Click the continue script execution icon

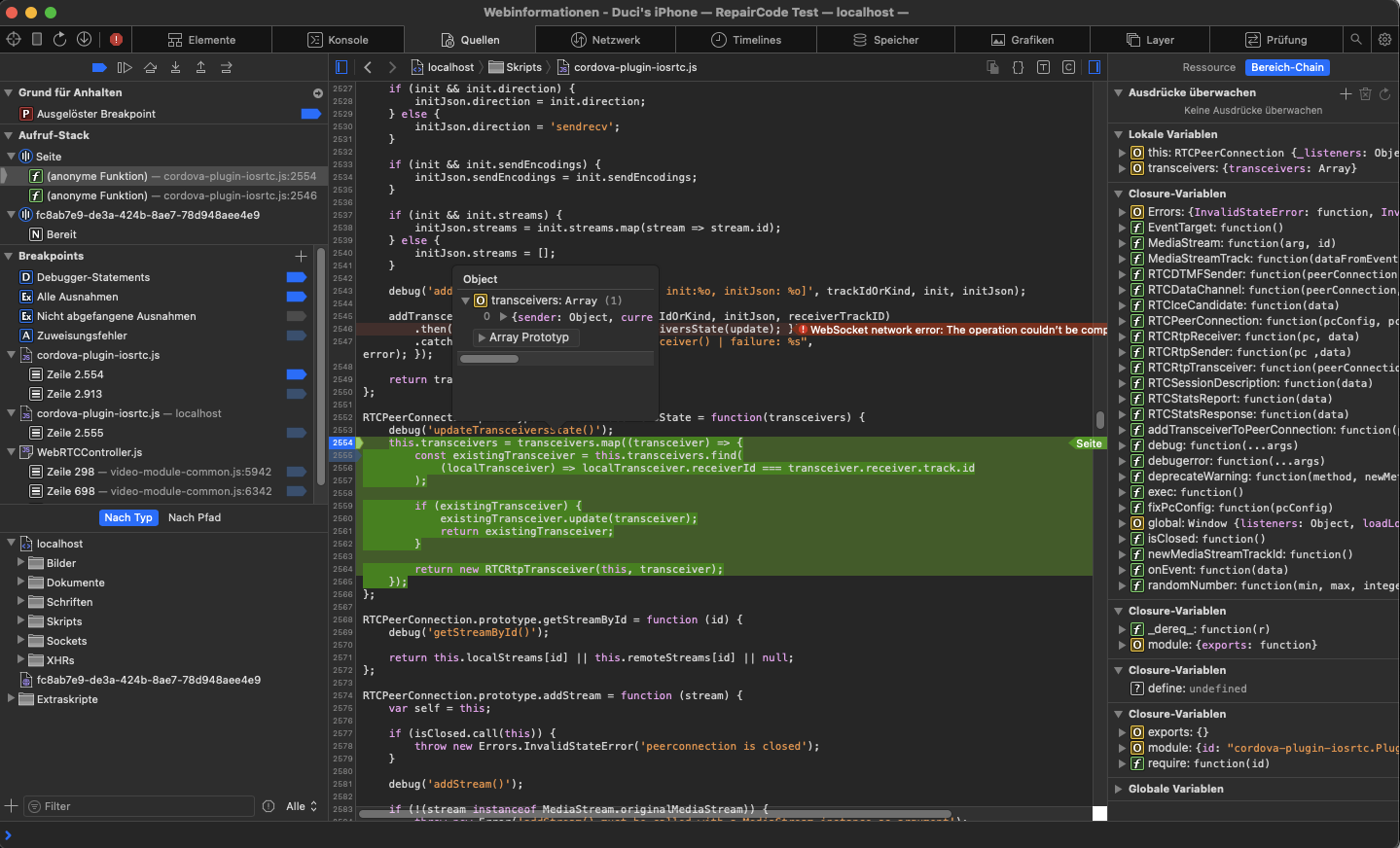pos(125,67)
